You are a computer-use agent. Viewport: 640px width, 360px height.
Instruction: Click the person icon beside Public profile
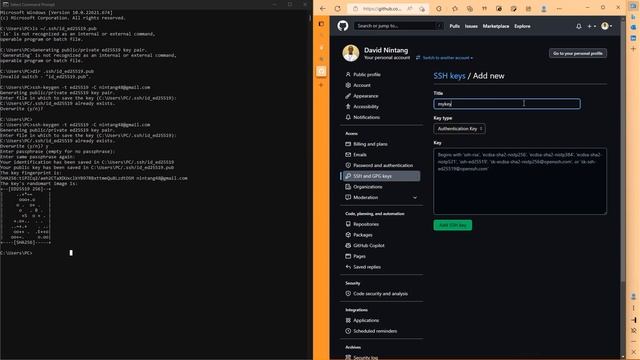pos(348,75)
